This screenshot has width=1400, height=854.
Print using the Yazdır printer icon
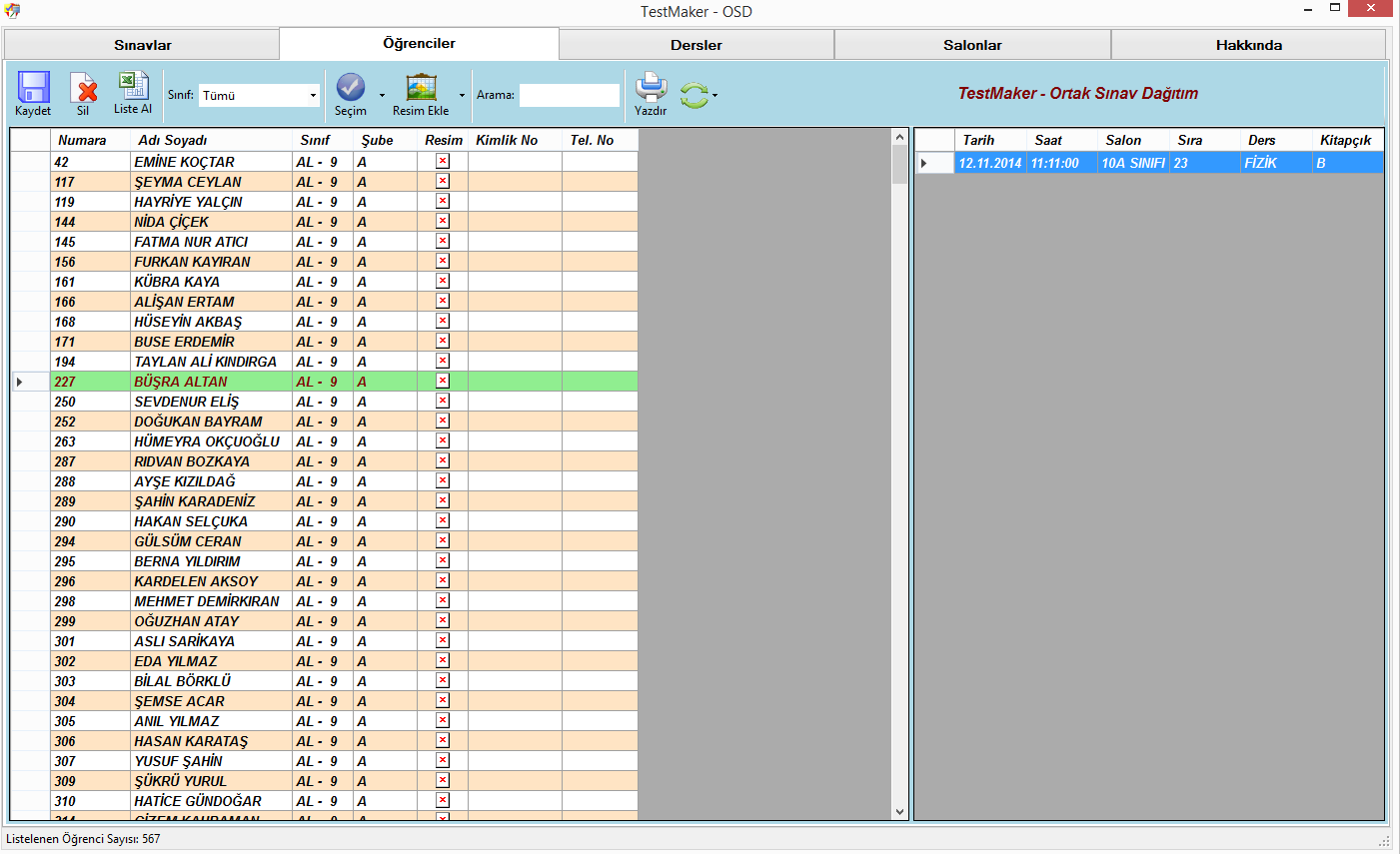(x=651, y=87)
